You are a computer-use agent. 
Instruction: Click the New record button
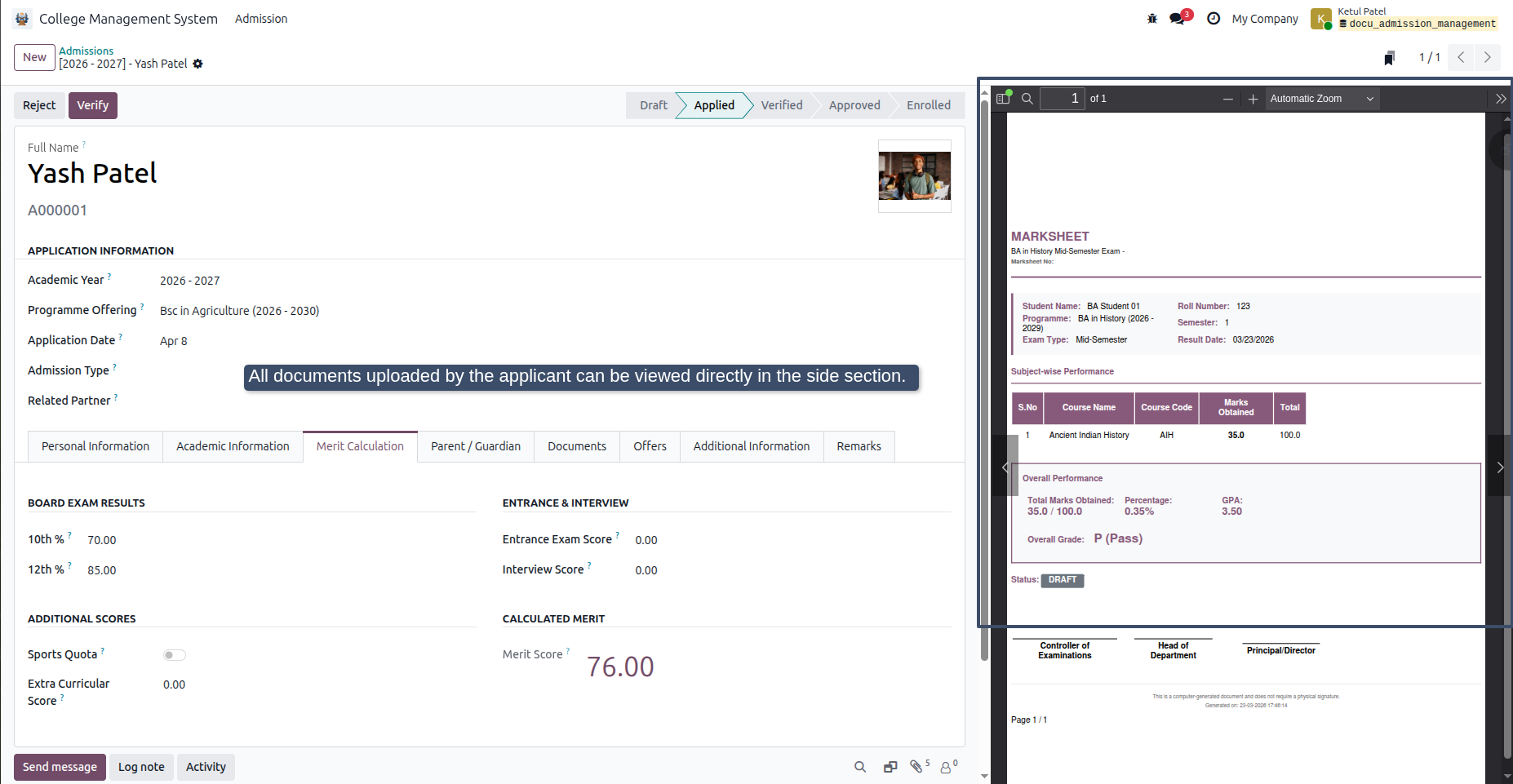click(x=34, y=57)
